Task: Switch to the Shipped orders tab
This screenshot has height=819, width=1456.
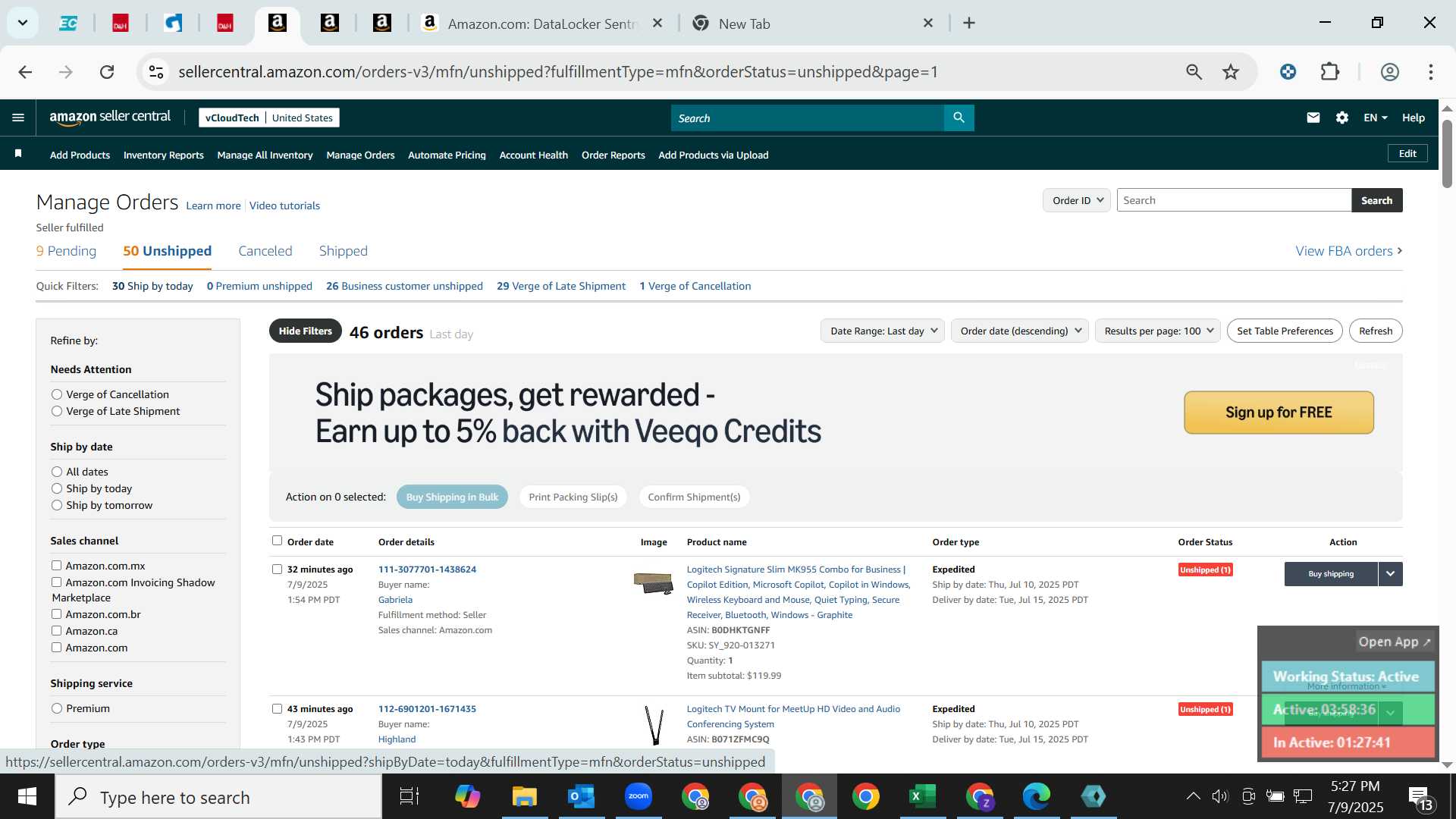Action: click(x=343, y=251)
